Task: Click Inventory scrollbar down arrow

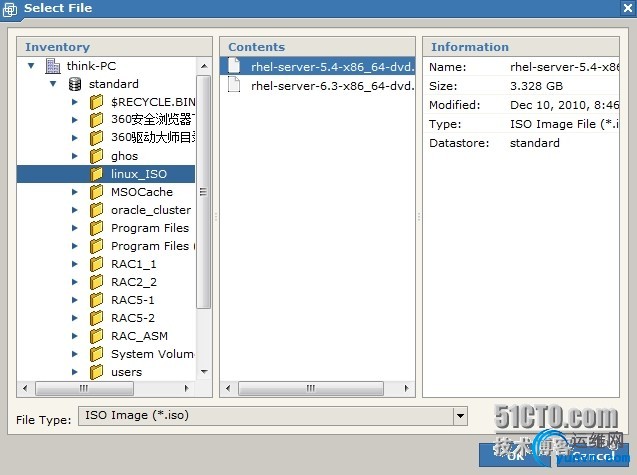Action: [x=204, y=372]
